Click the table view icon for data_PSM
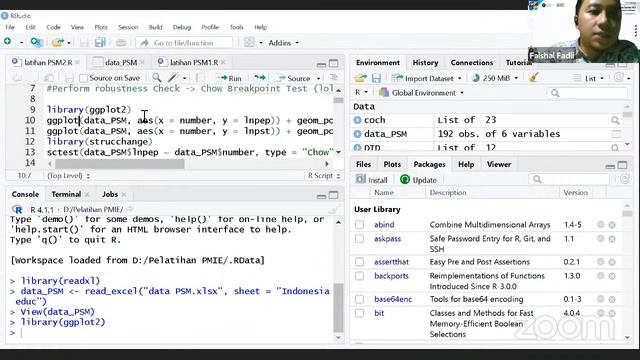Image resolution: width=640 pixels, height=360 pixels. click(616, 134)
